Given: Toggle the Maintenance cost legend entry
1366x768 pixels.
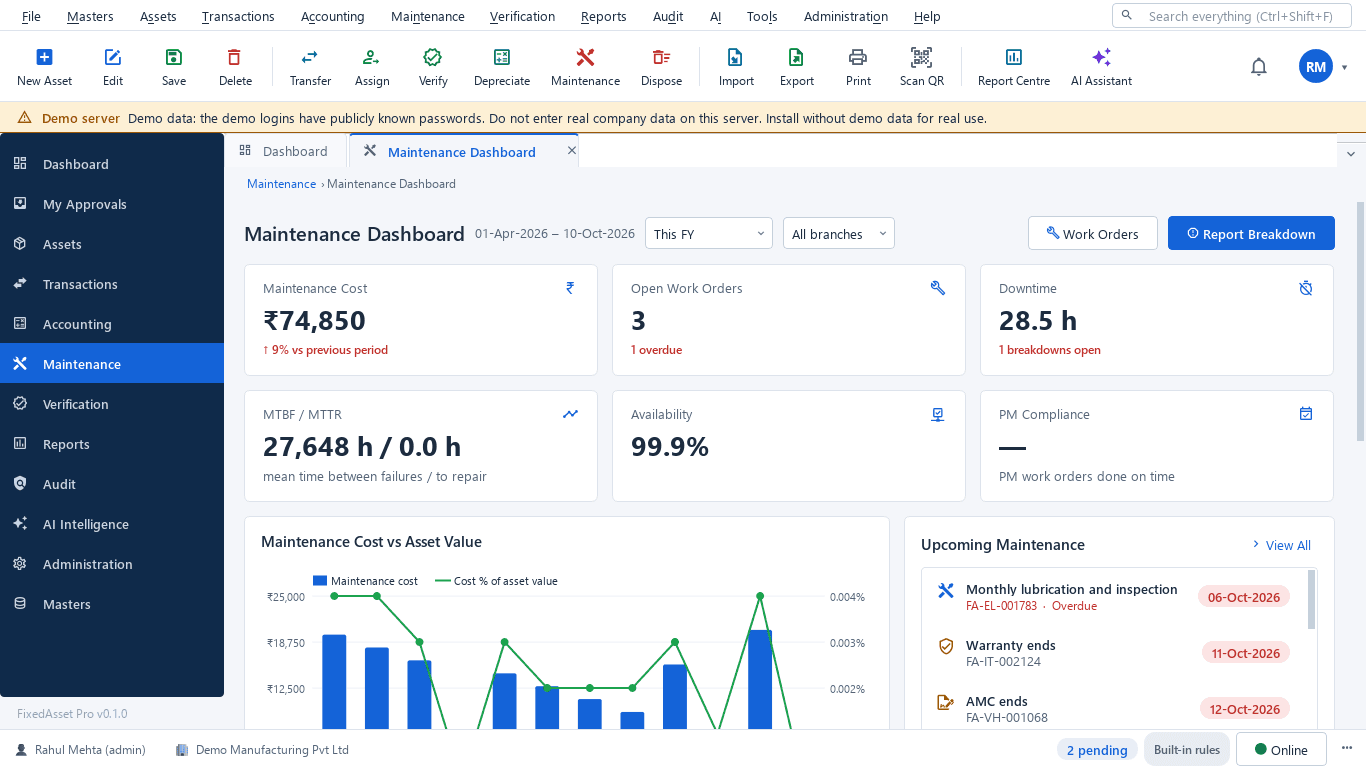Looking at the screenshot, I should [x=365, y=581].
